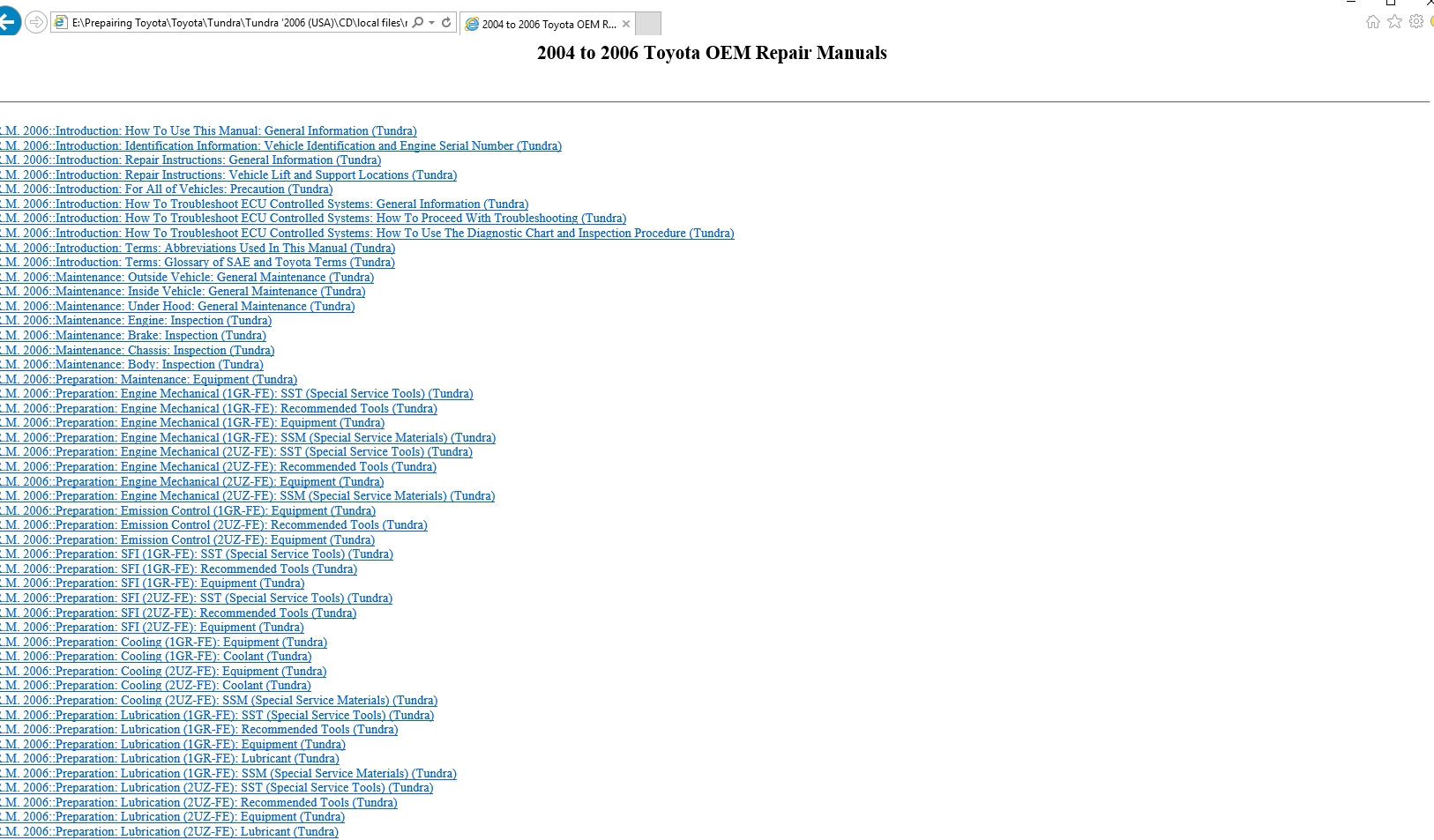
Task: Open Repair Instructions: General Information link
Action: [190, 160]
